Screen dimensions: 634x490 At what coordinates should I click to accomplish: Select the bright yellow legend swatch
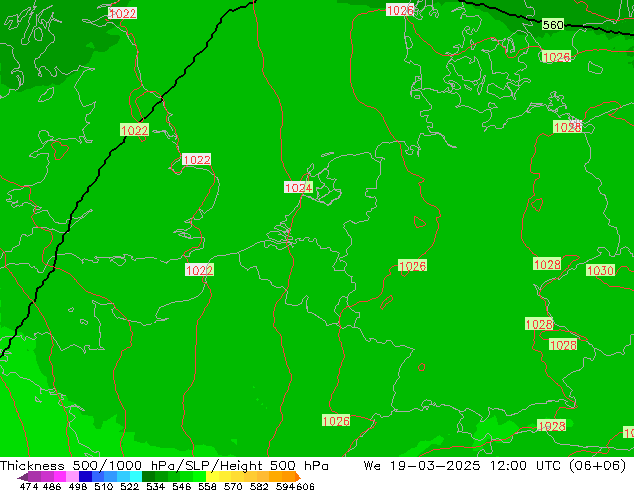click(212, 476)
